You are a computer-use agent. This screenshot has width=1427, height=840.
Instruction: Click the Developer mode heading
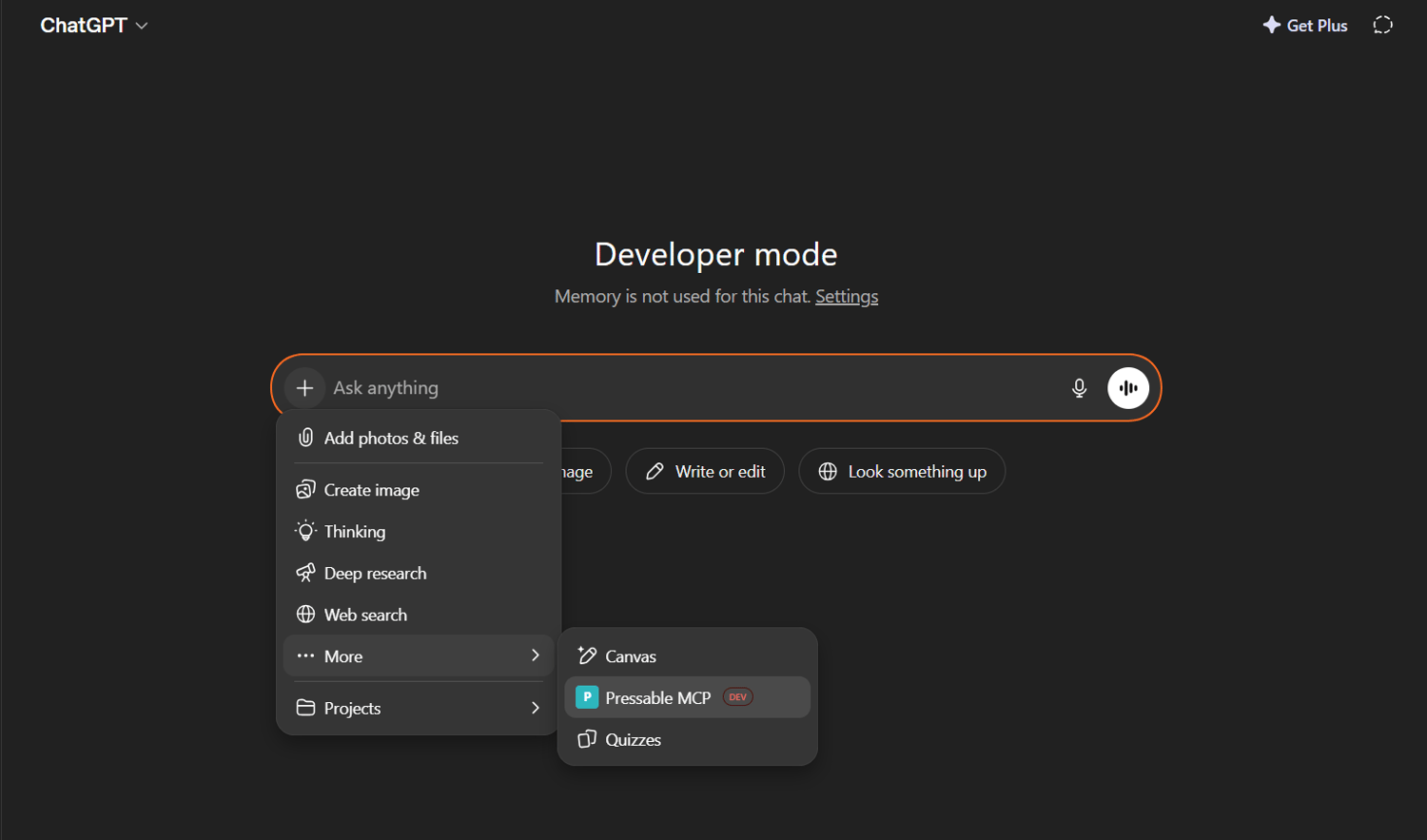click(716, 254)
